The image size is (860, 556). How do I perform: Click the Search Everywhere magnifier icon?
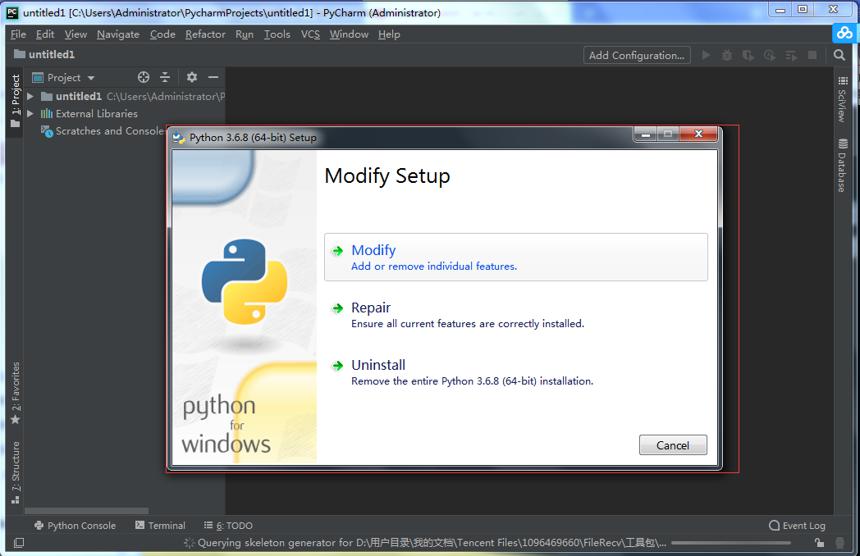point(839,55)
